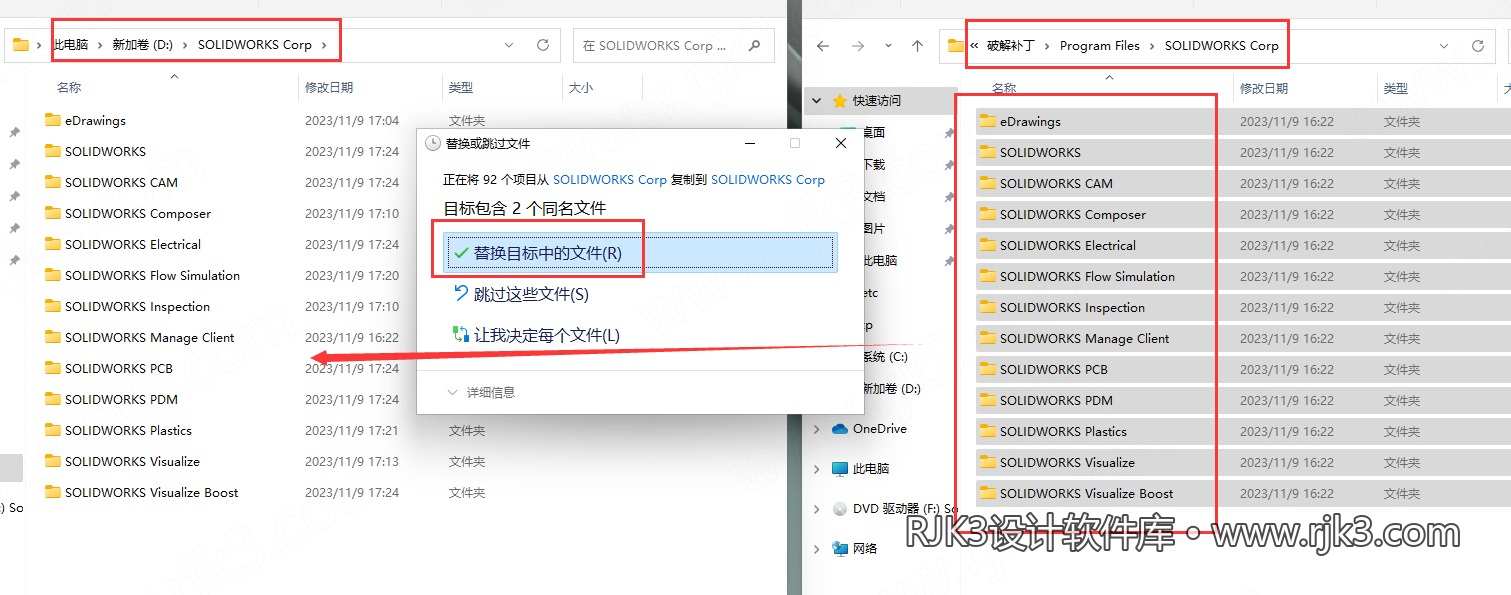Close the replace or skip files dialog
This screenshot has height=595, width=1511.
[x=841, y=144]
